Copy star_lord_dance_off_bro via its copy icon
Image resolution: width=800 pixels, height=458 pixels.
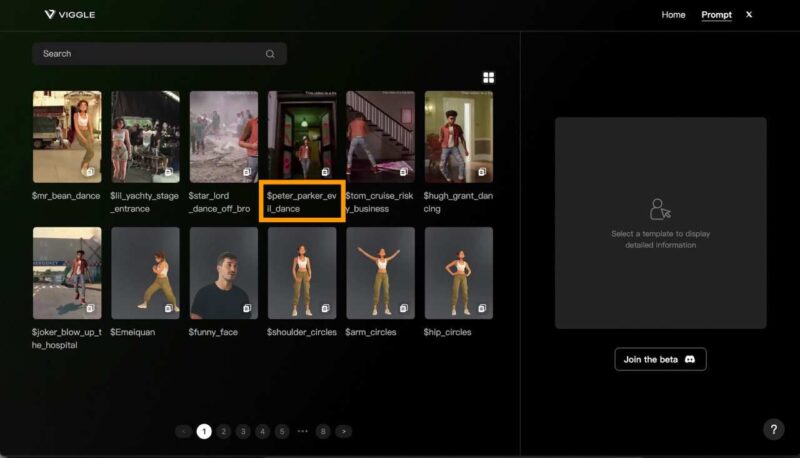click(247, 172)
